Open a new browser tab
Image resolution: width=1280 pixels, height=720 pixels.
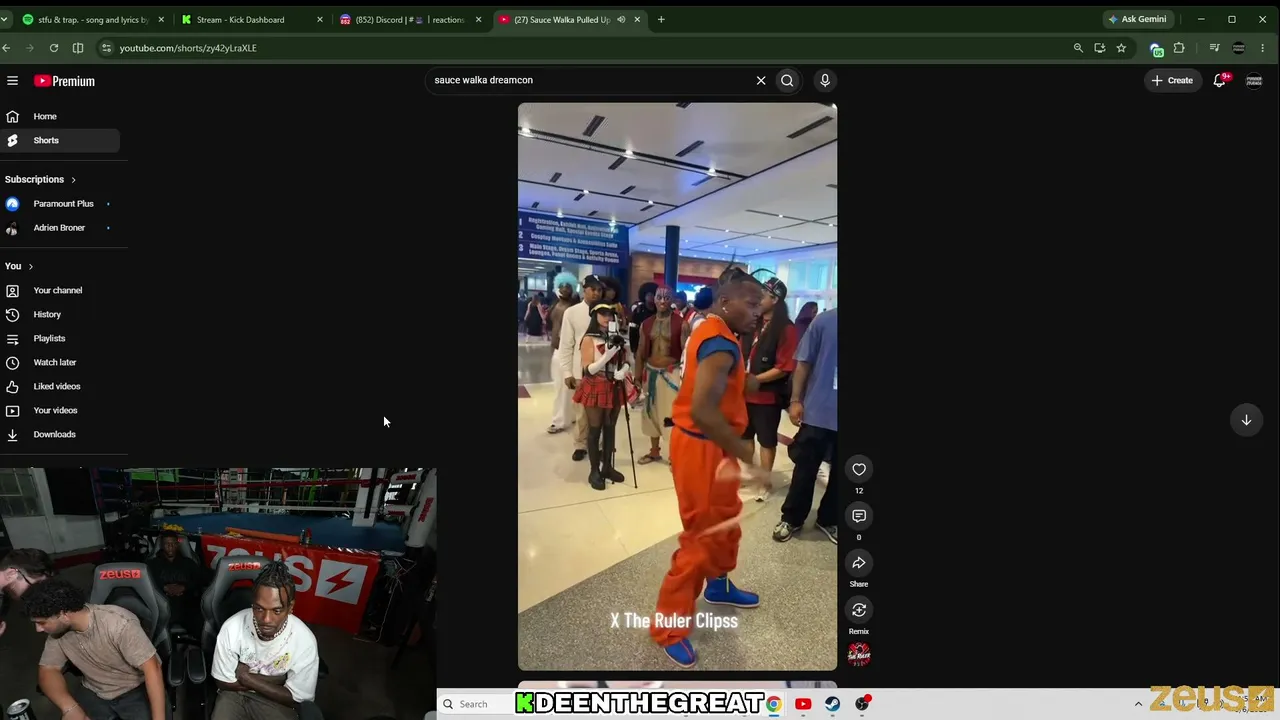[x=661, y=19]
